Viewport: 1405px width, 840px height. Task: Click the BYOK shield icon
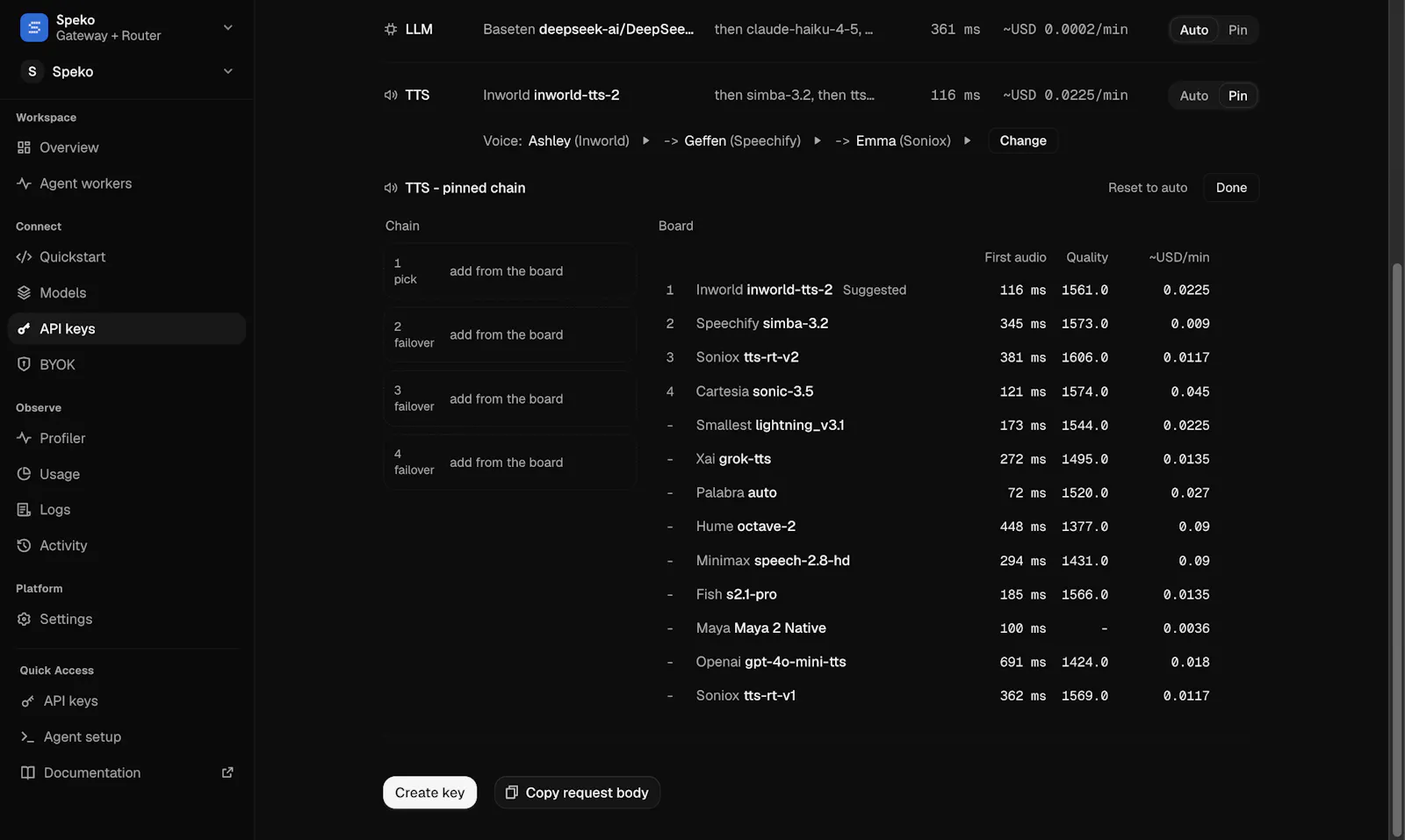coord(24,364)
